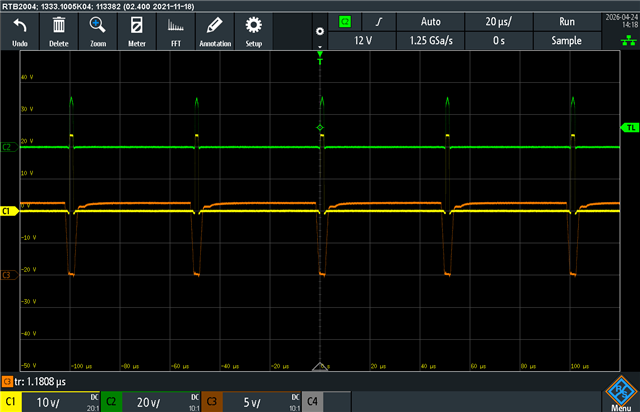The image size is (640, 412).
Task: Open C1 10 V/ vertical scale
Action: coord(61,402)
